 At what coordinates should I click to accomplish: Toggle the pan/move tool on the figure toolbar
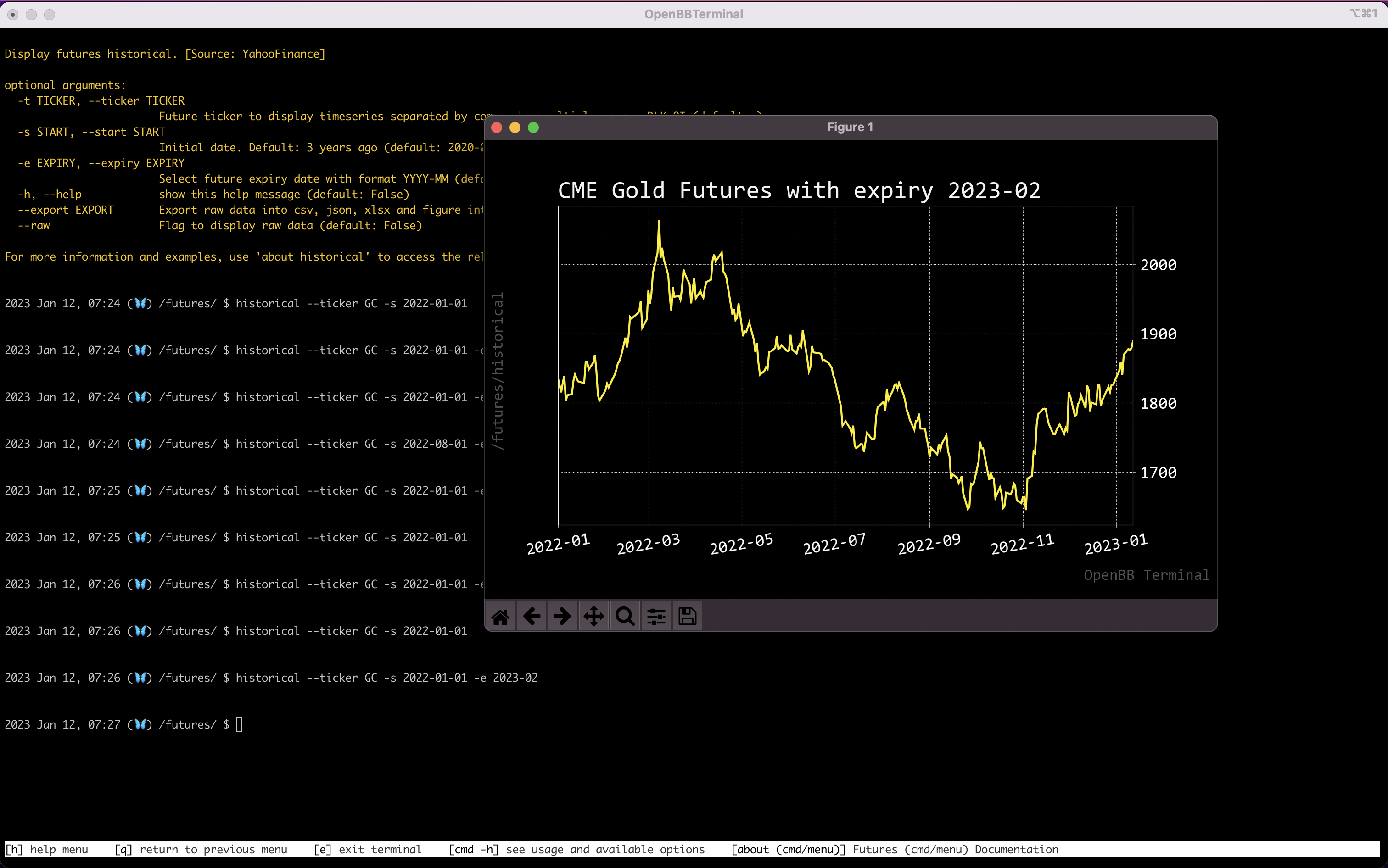pyautogui.click(x=593, y=615)
